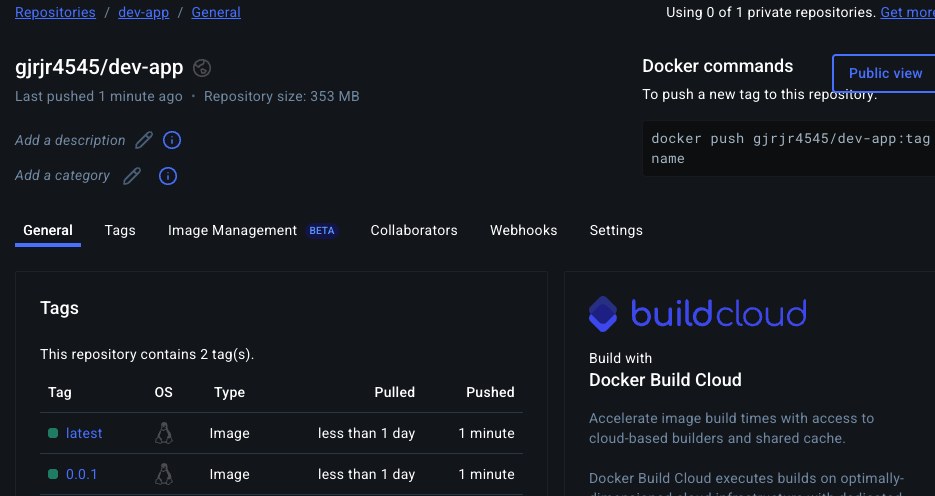Click the public visibility globe icon
935x496 pixels.
point(202,68)
